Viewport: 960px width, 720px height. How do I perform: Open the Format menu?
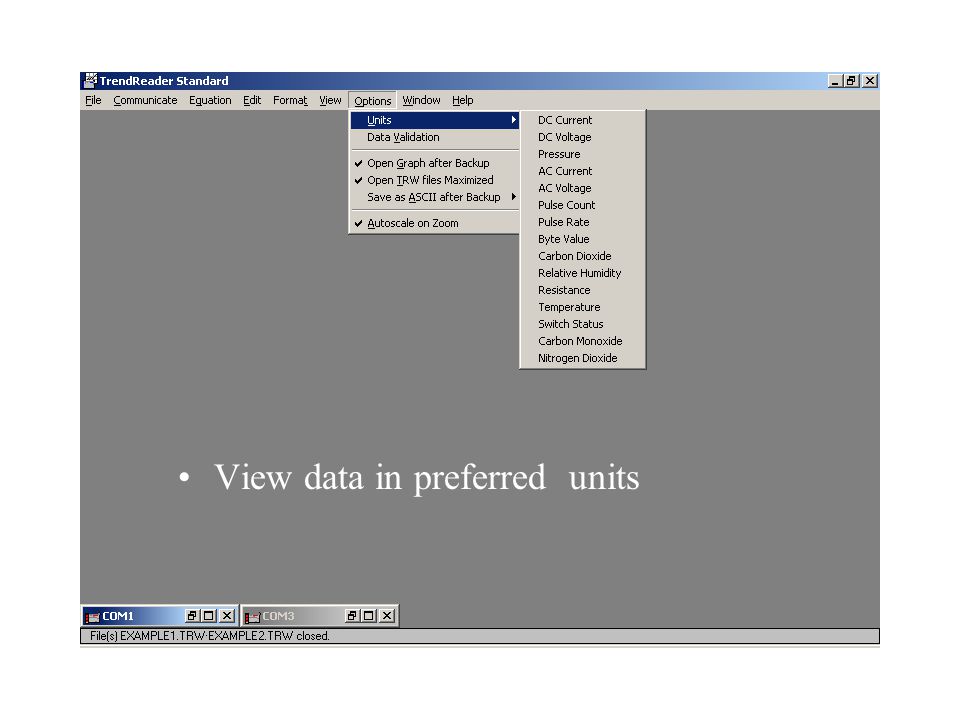click(x=290, y=100)
